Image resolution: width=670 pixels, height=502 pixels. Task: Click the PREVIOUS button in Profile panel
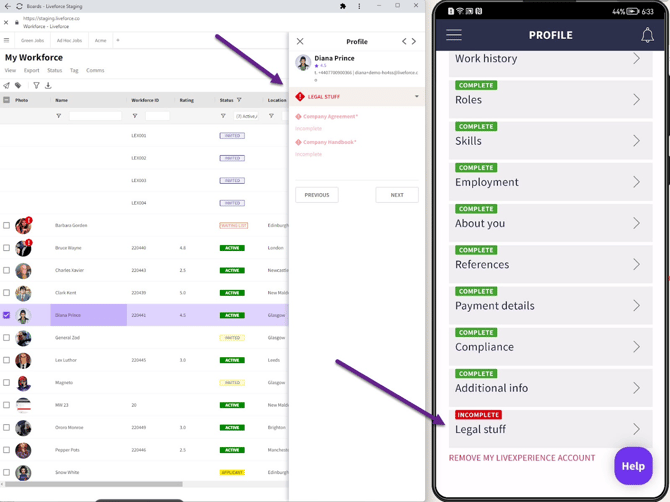tap(317, 195)
